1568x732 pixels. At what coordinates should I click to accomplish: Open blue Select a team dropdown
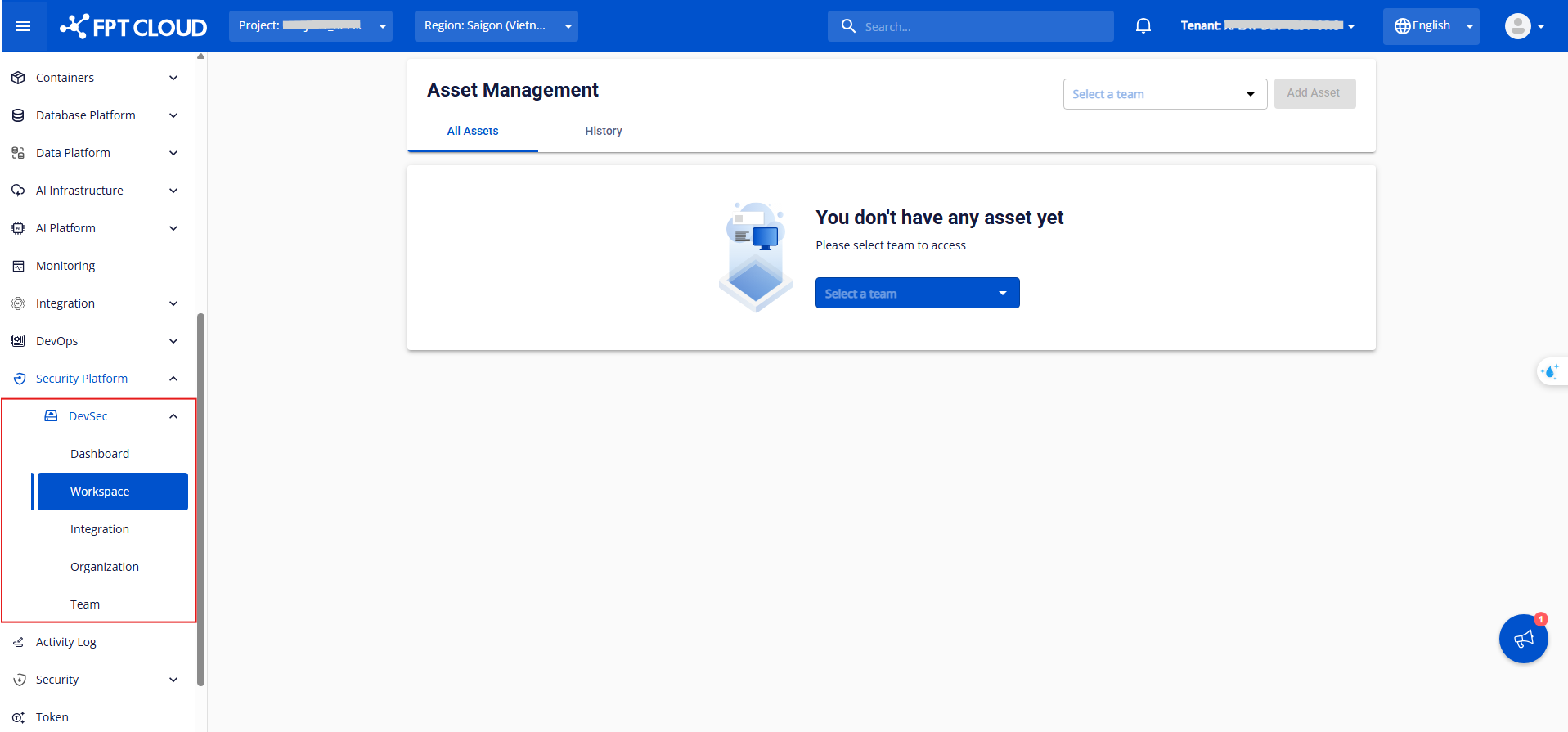917,293
